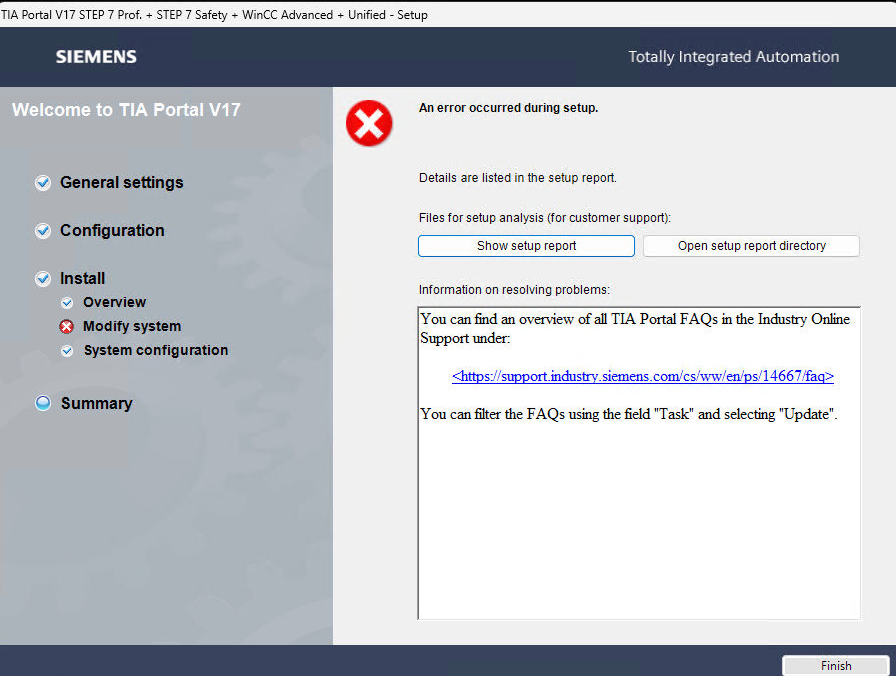Click "Information on resolving problems:" label
896x676 pixels.
[514, 290]
